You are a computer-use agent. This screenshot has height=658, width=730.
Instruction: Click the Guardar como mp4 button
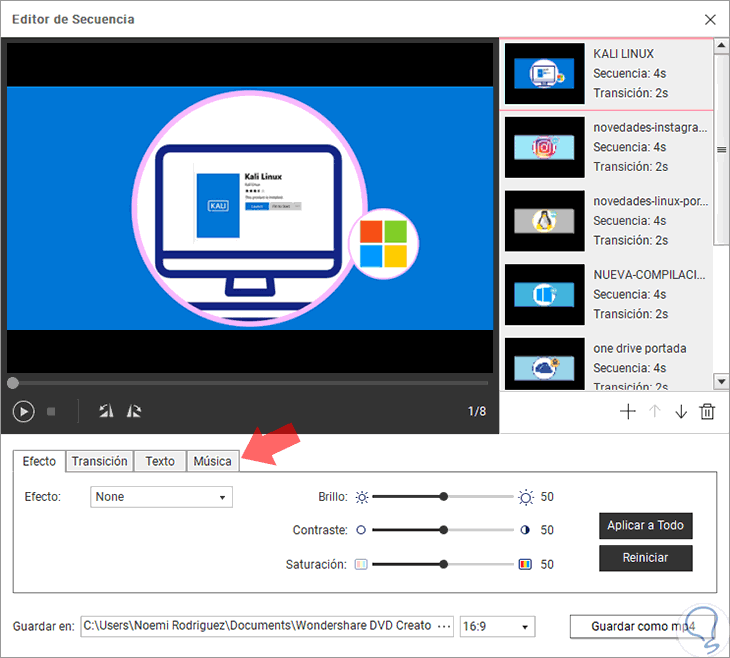coord(643,626)
